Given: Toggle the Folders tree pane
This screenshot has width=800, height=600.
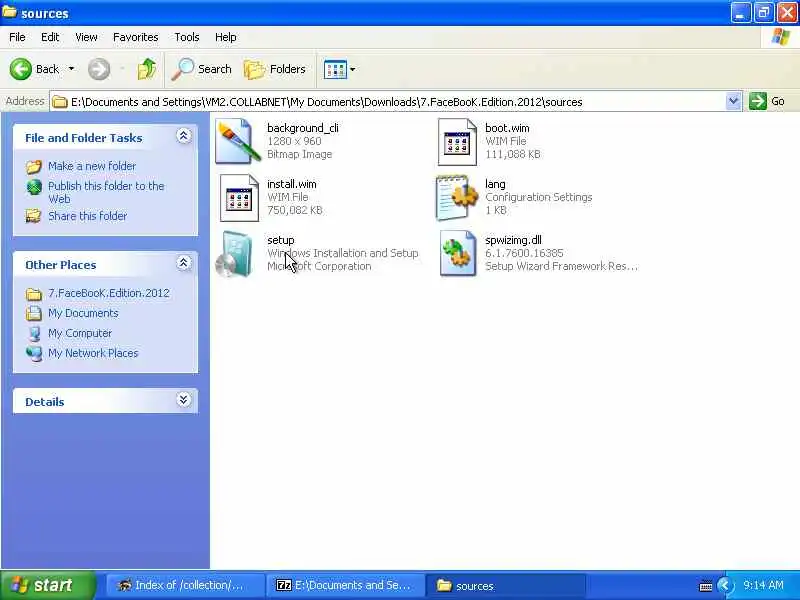Looking at the screenshot, I should [x=274, y=69].
